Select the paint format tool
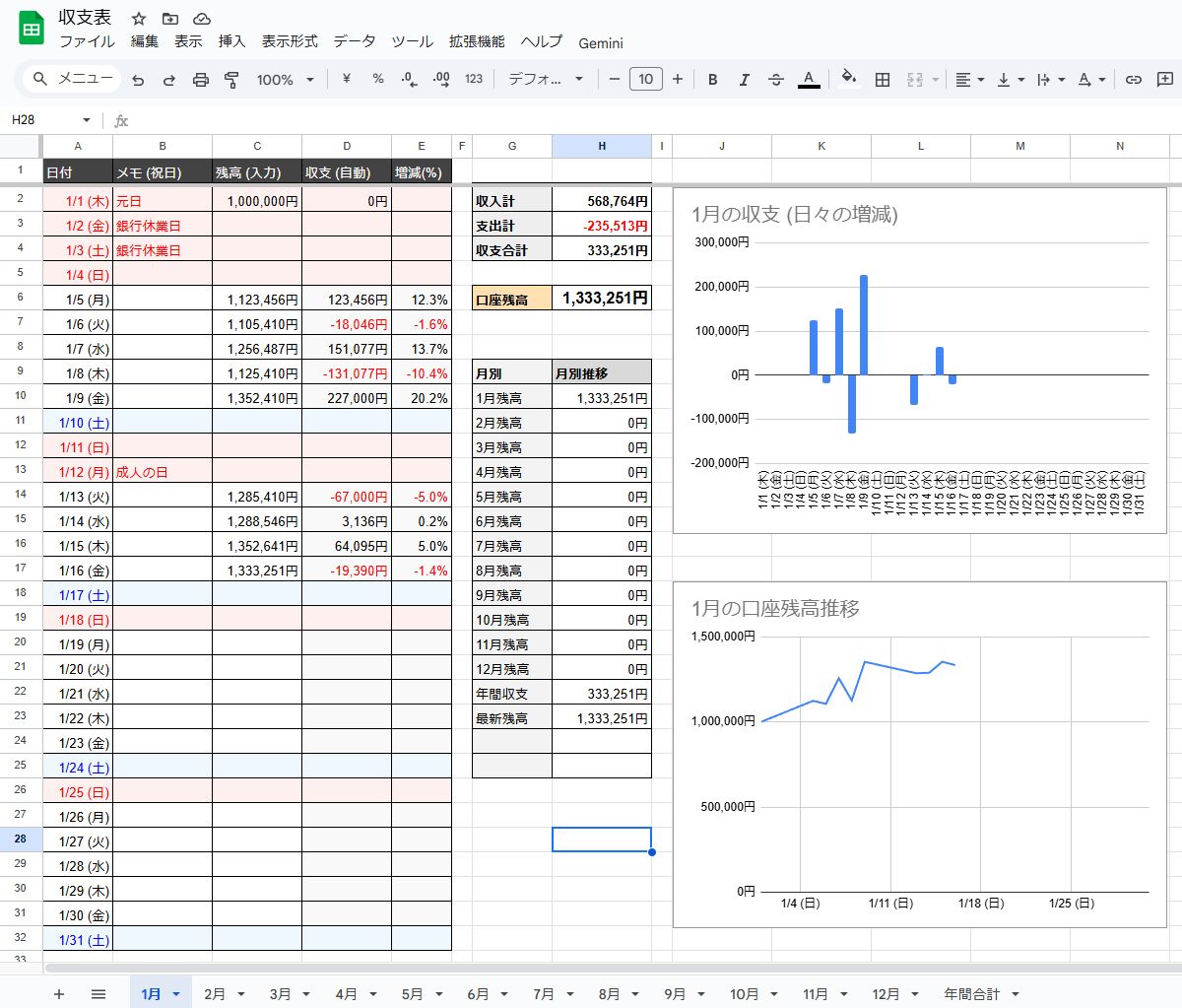This screenshot has height=1008, width=1182. [232, 80]
